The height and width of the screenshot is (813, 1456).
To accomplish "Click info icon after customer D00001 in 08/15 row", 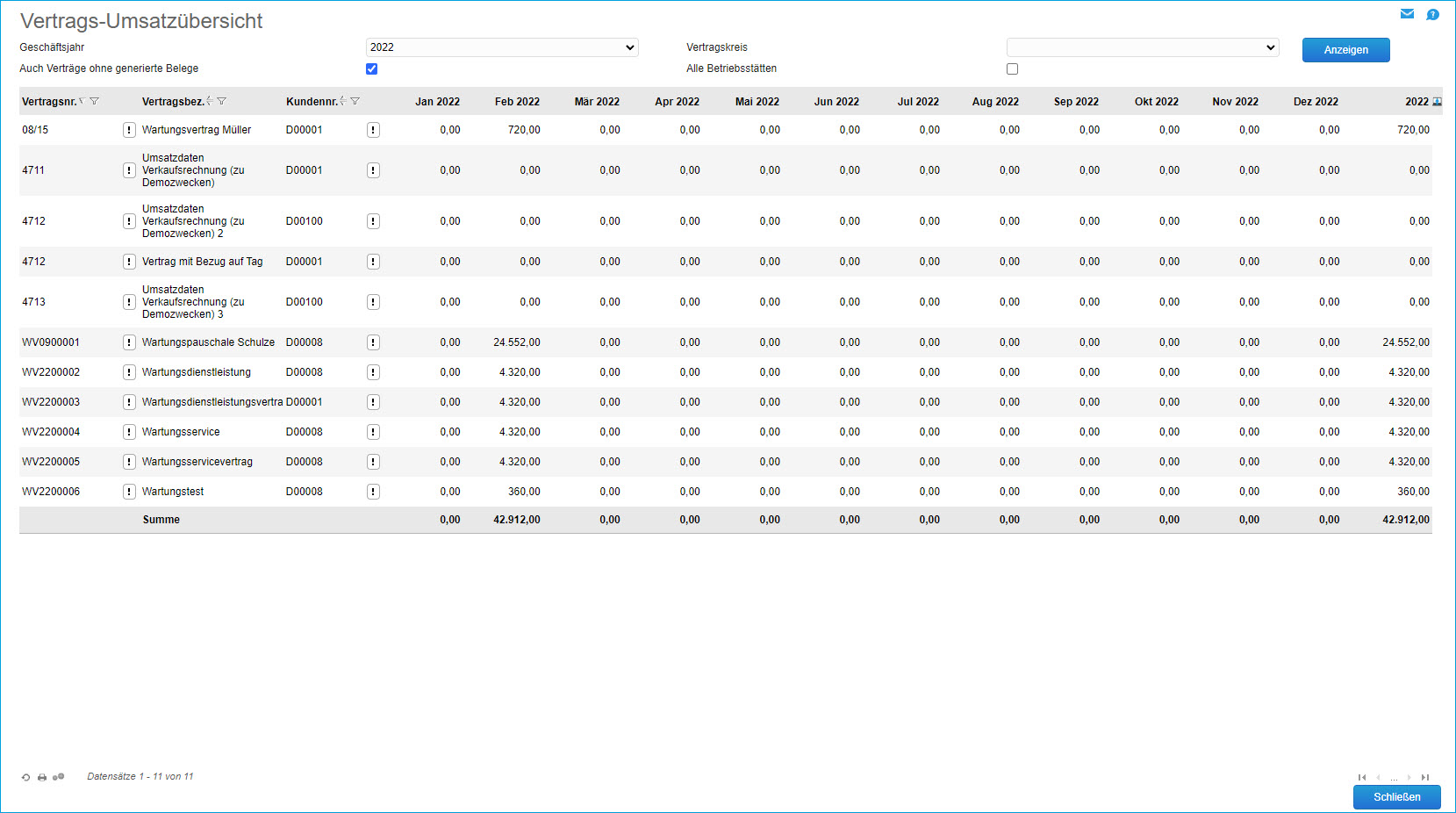I will click(x=373, y=130).
